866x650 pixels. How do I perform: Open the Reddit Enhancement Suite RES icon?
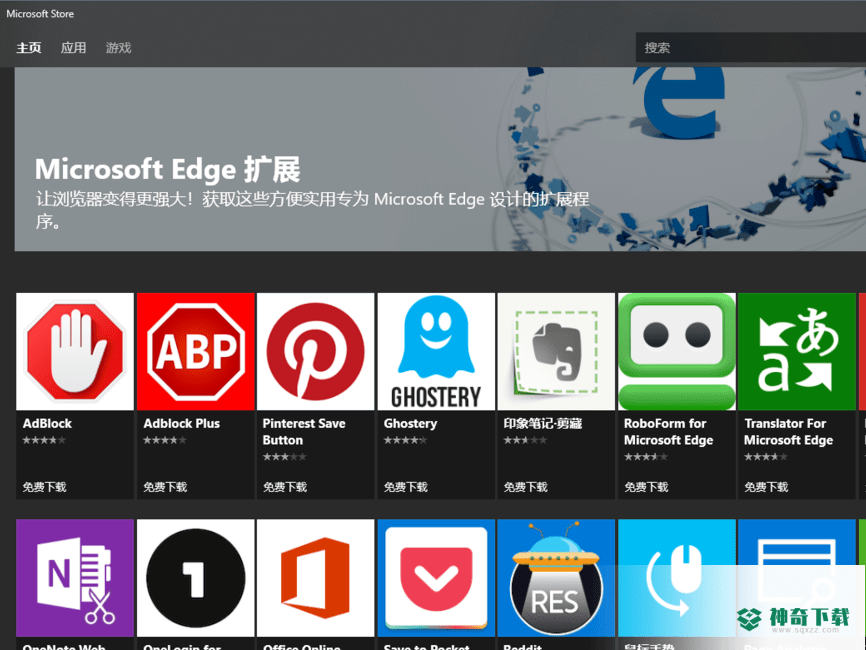556,578
